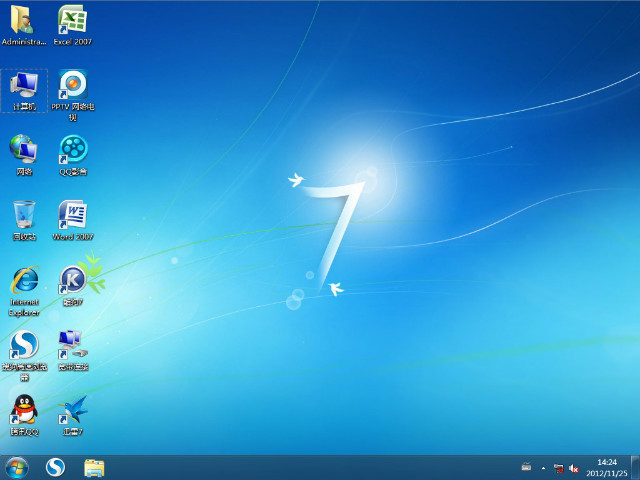Show hidden tray icons arrow

click(x=543, y=468)
